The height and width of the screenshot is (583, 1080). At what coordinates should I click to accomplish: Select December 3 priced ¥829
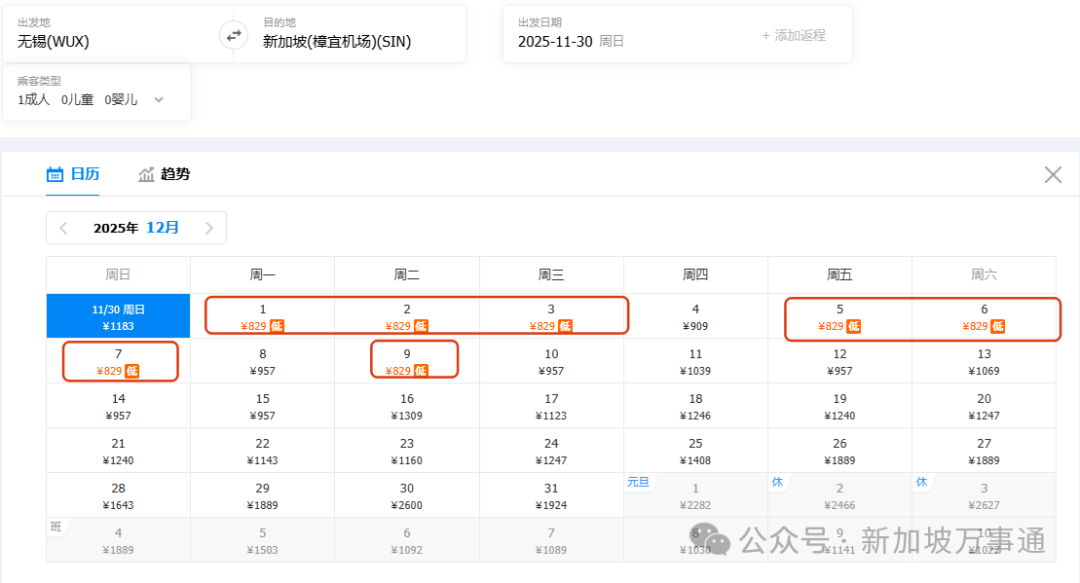551,316
